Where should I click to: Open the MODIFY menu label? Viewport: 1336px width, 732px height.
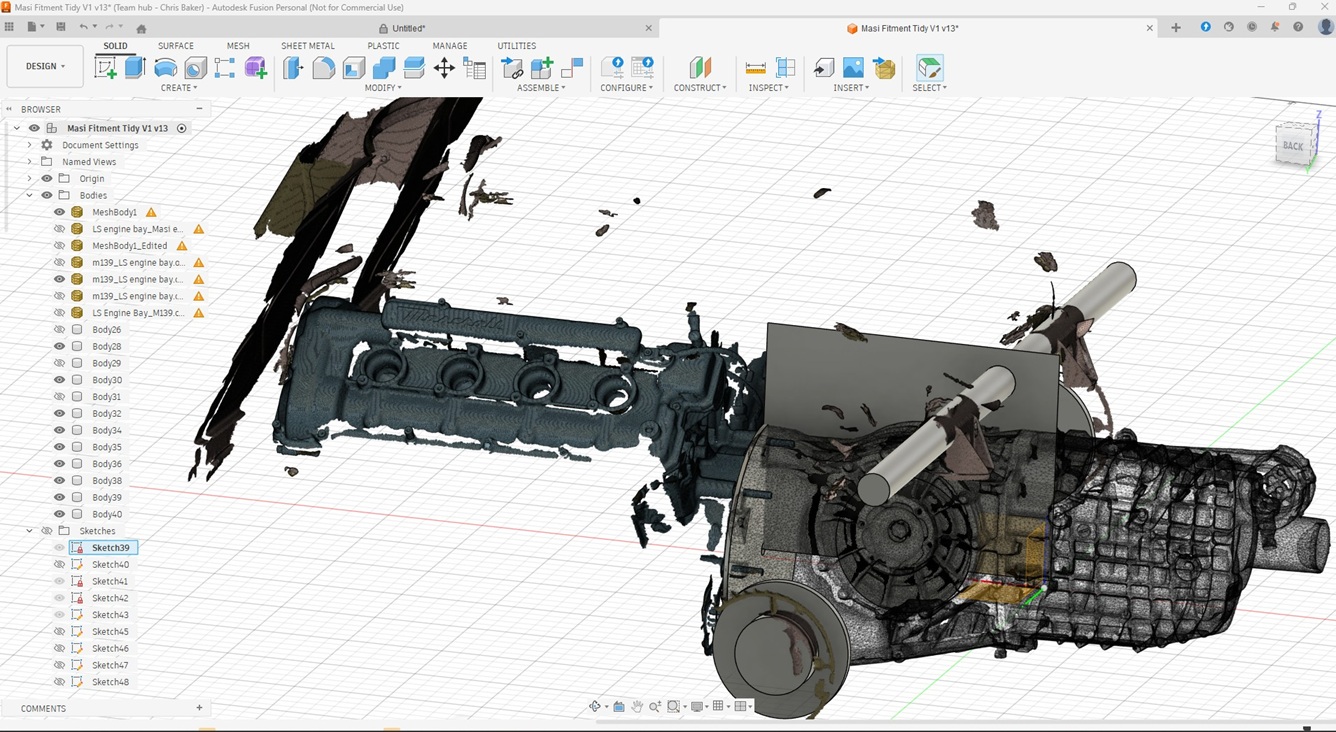382,88
